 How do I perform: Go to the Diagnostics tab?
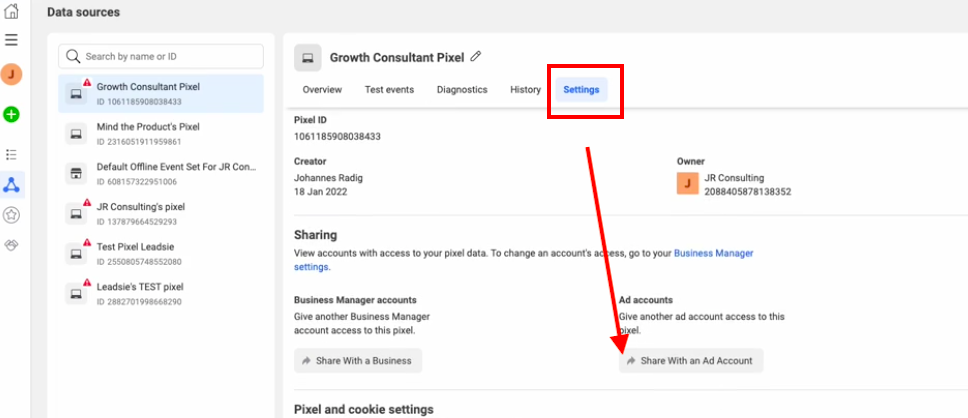462,90
